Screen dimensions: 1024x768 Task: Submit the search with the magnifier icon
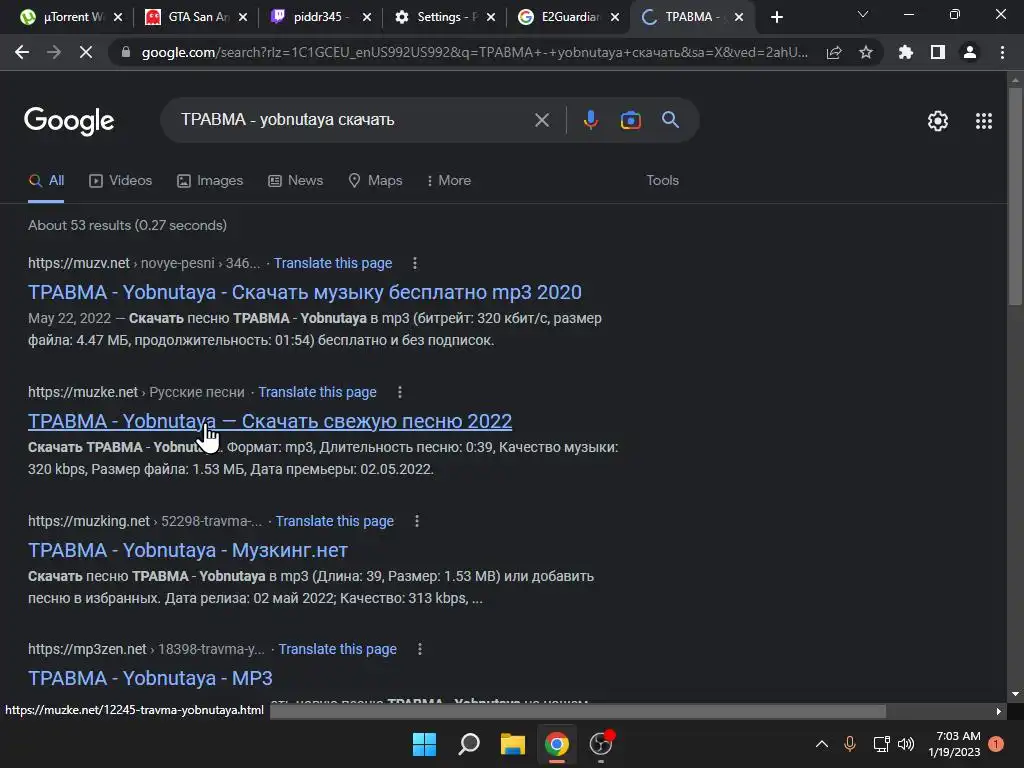[670, 120]
